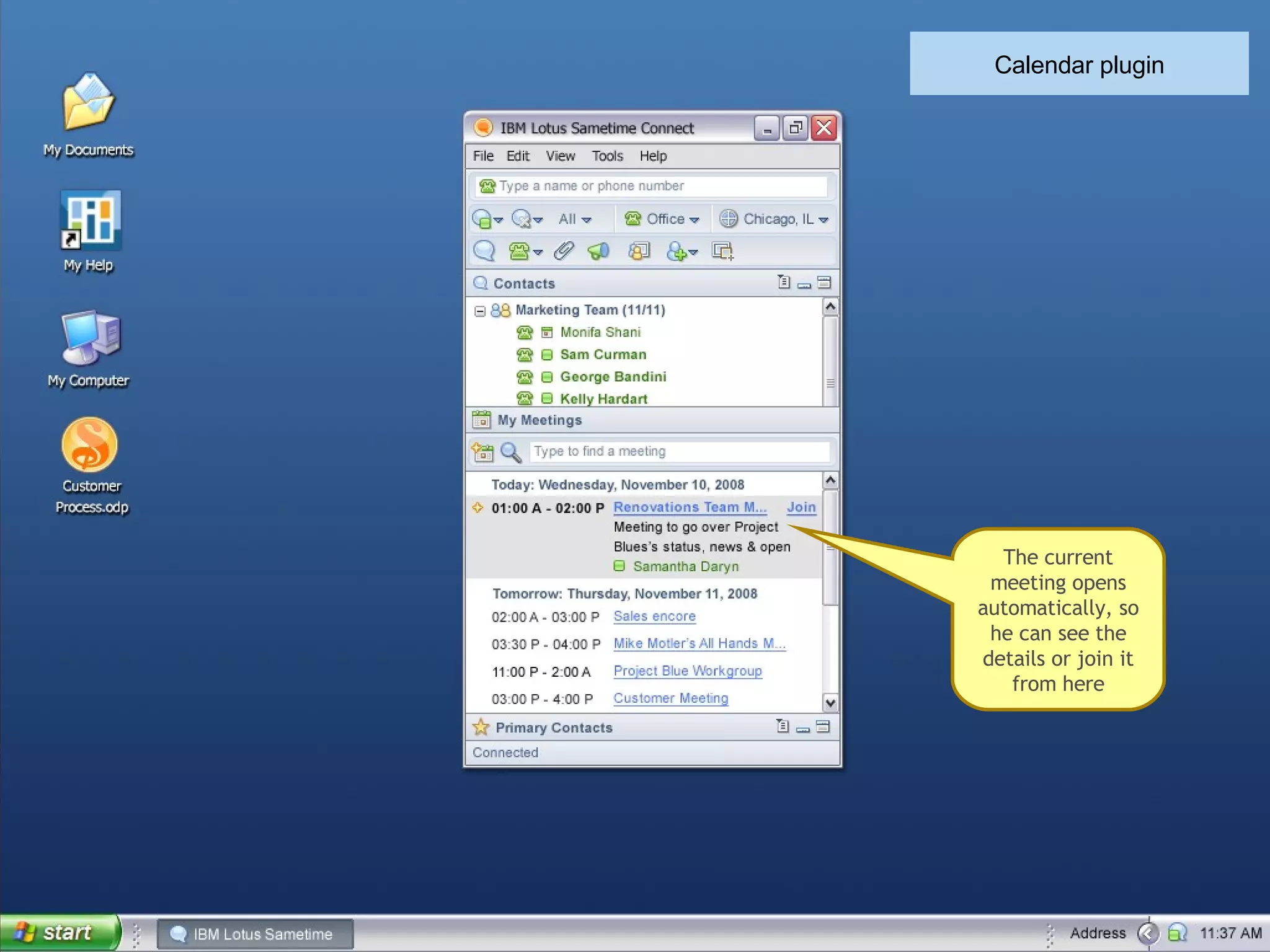
Task: Select contact Sam Curman
Action: (x=603, y=355)
